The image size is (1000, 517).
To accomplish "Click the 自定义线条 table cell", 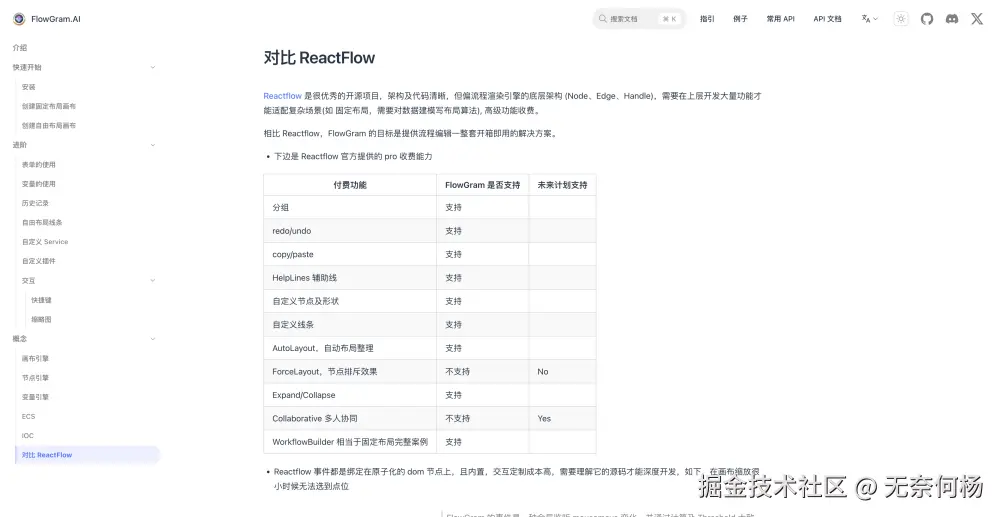I will 350,324.
